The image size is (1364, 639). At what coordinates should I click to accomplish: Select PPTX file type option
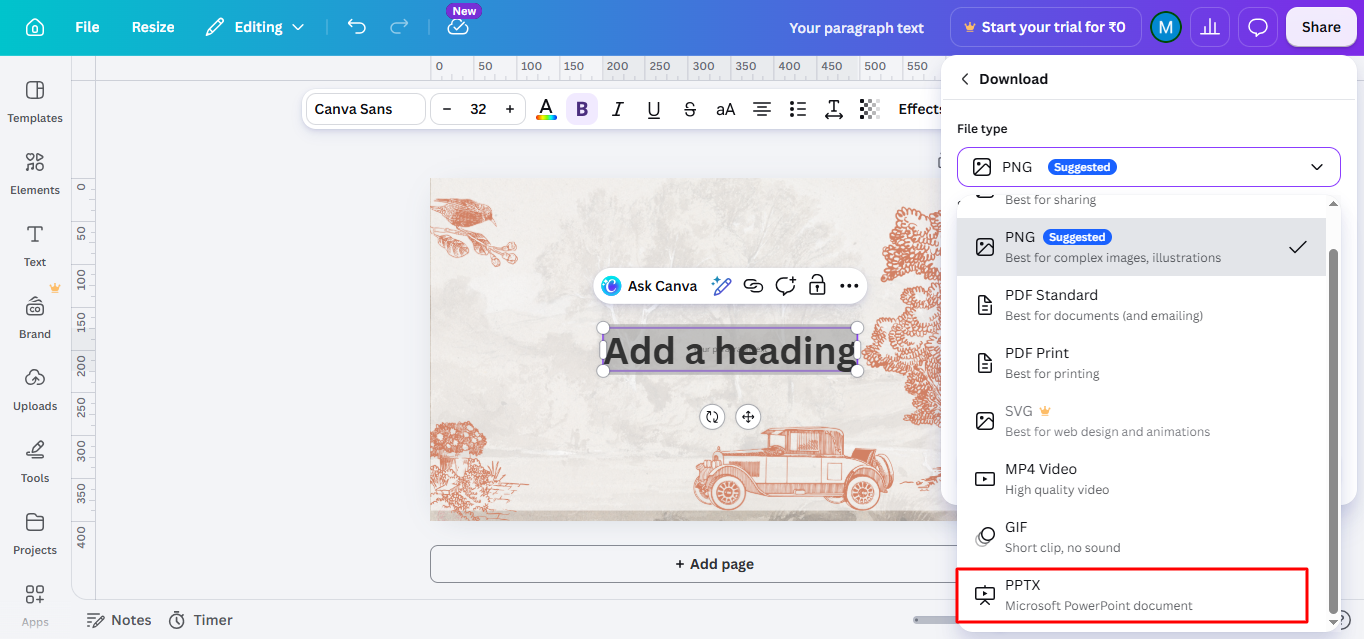coord(1132,595)
